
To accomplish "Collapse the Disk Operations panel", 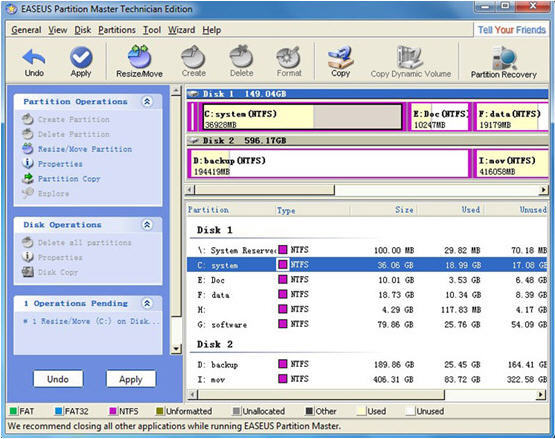I will tap(147, 225).
